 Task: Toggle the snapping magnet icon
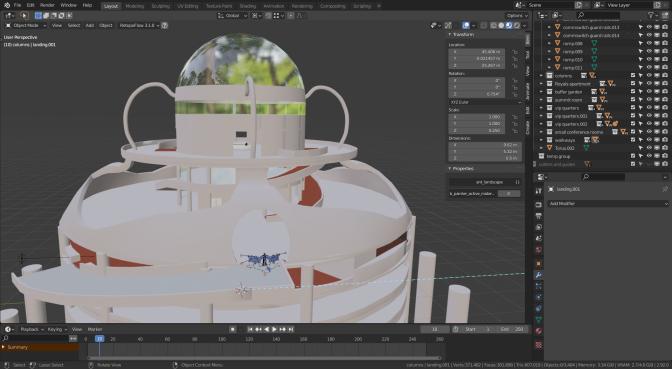[269, 15]
